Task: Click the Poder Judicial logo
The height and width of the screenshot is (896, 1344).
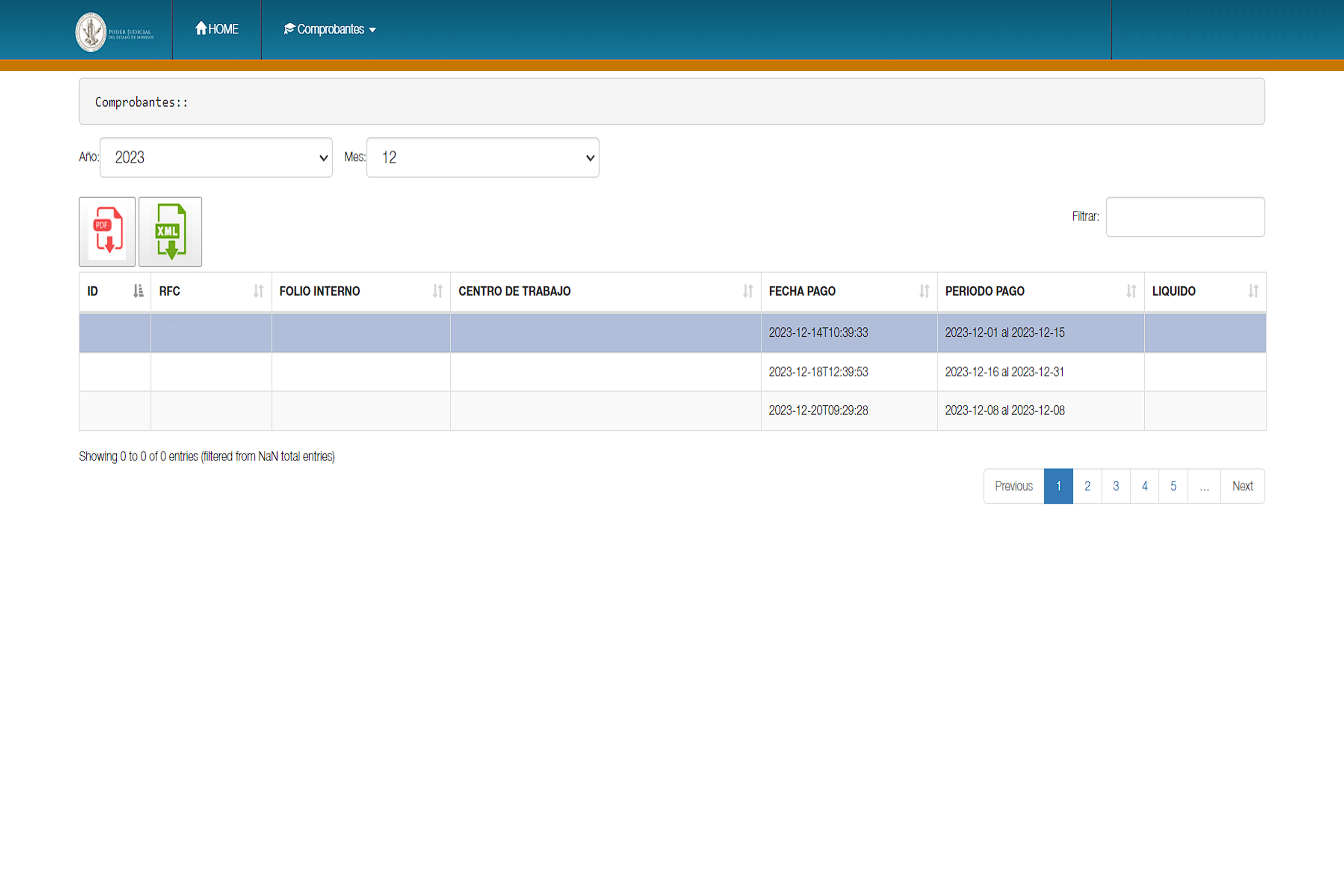Action: [x=114, y=32]
